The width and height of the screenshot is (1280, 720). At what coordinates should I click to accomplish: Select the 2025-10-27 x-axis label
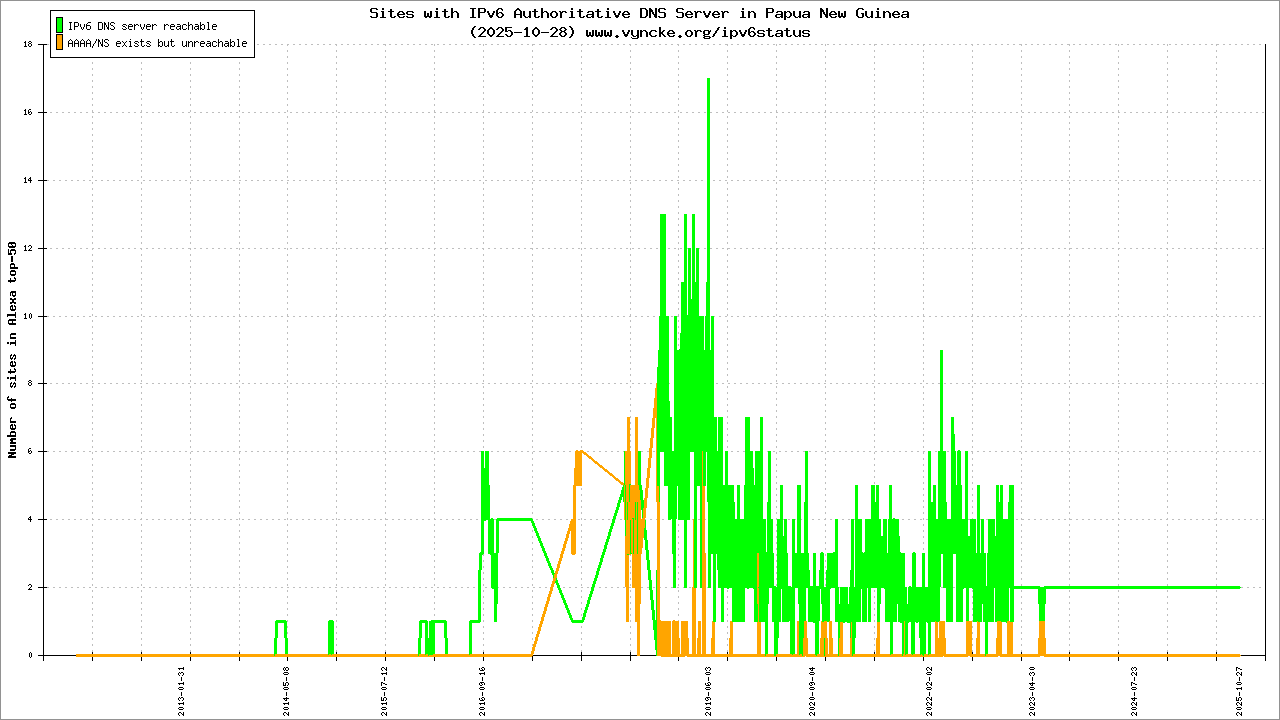pos(1238,691)
